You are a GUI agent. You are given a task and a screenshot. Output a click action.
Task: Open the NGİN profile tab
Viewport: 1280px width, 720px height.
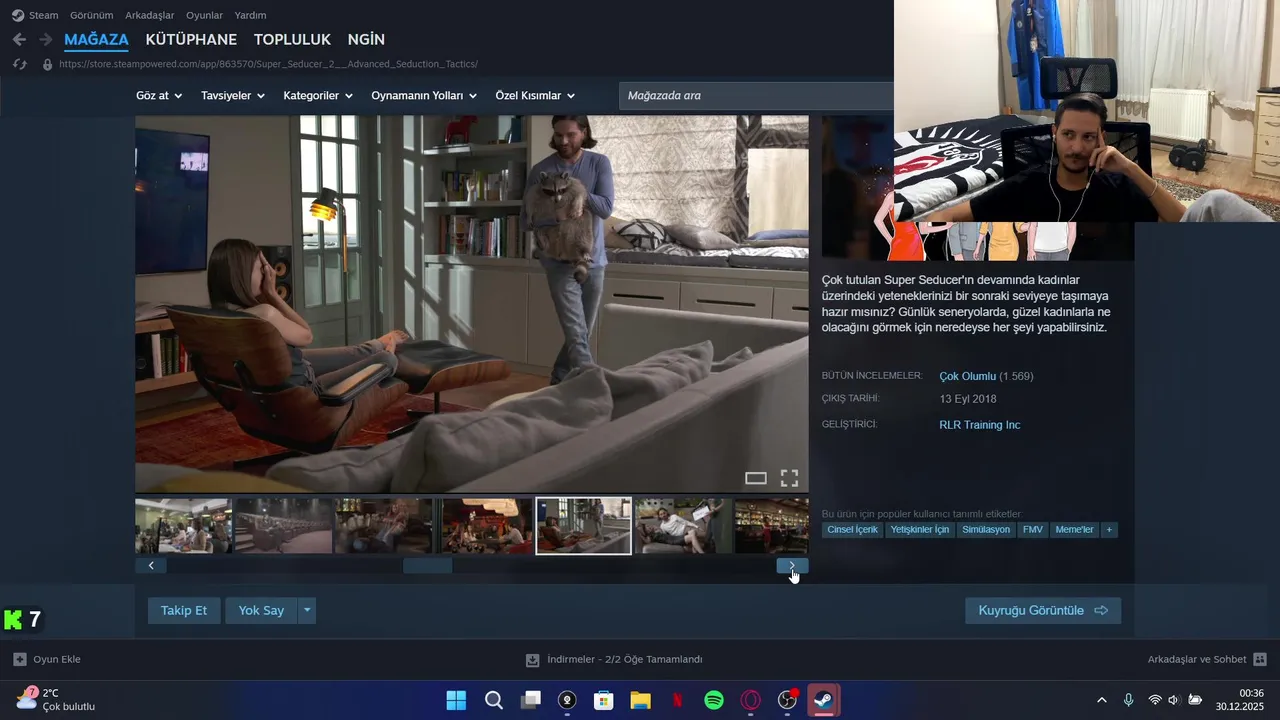click(366, 40)
